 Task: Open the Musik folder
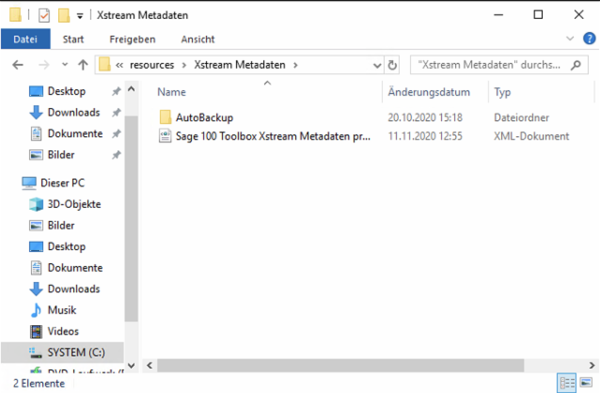coord(62,310)
